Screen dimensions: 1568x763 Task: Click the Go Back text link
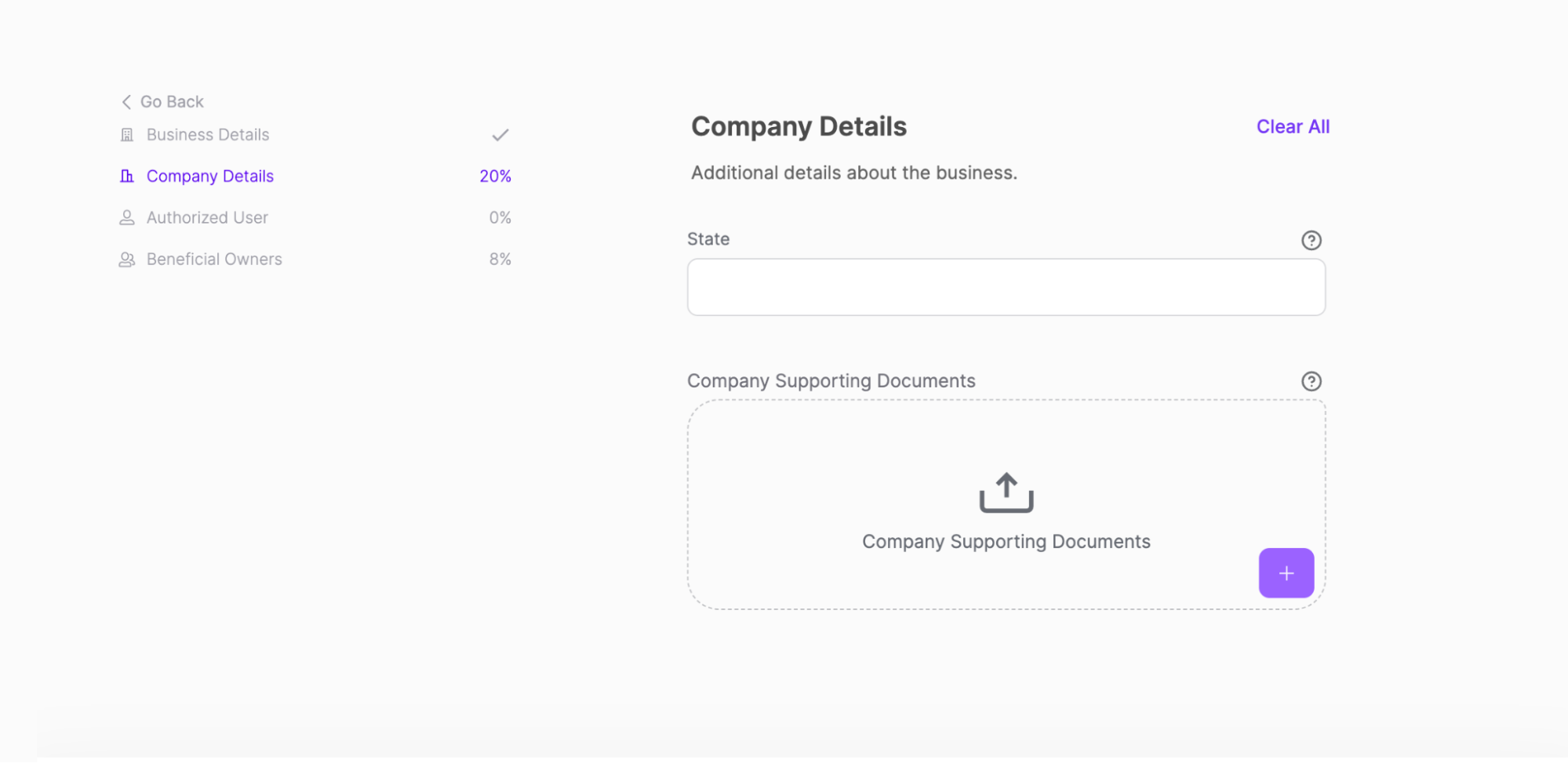tap(172, 102)
